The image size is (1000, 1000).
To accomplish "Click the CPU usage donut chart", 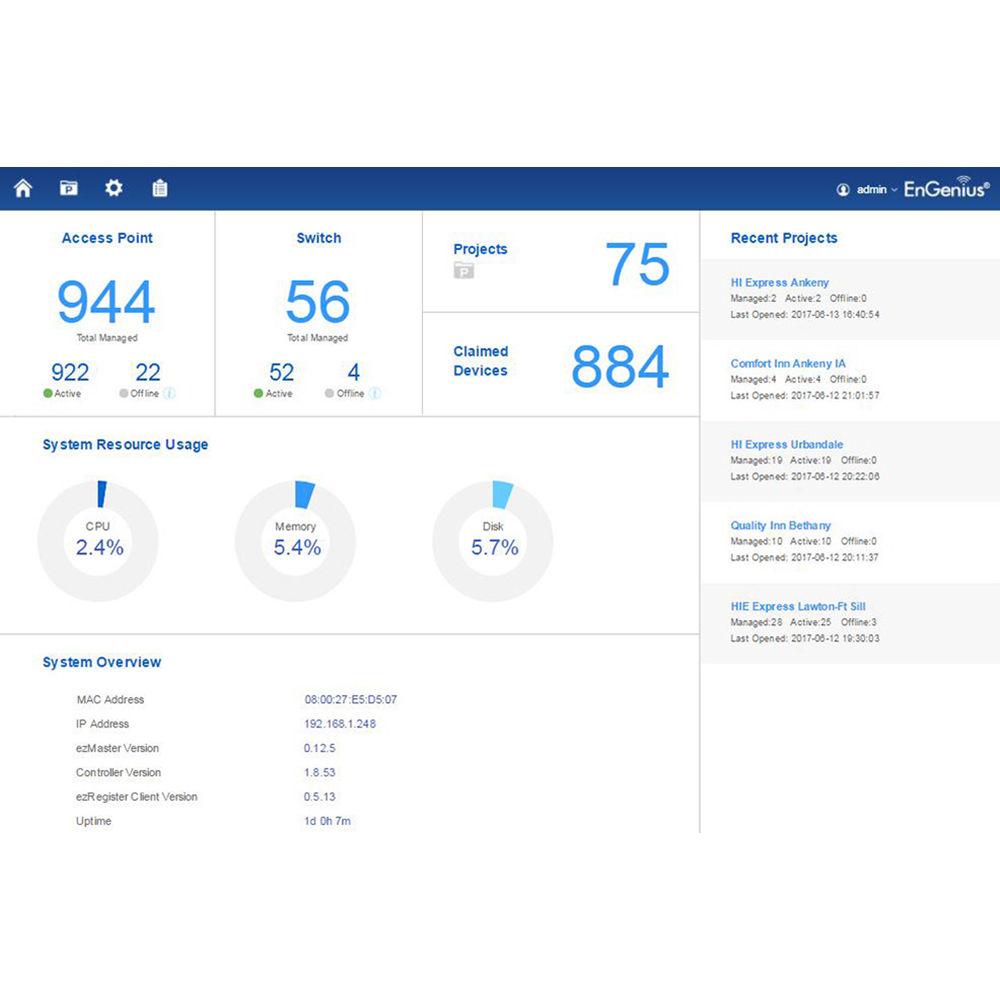I will point(98,541).
